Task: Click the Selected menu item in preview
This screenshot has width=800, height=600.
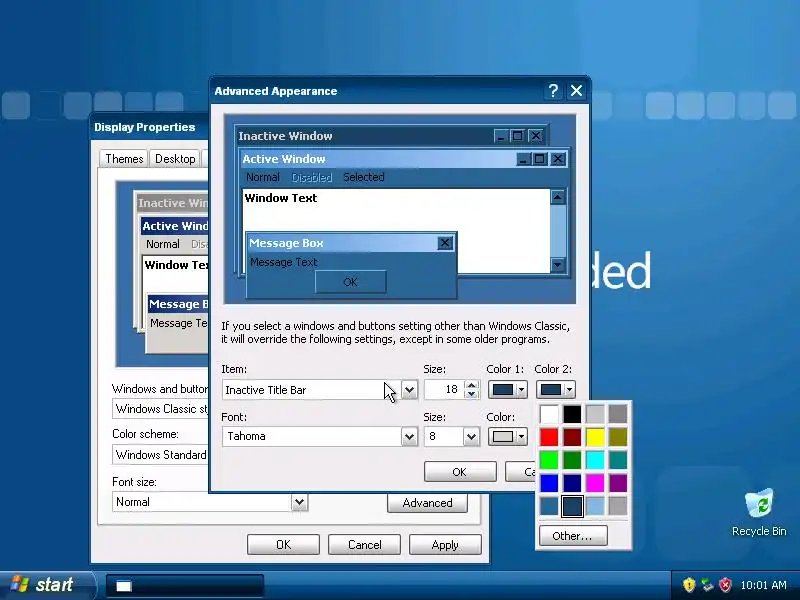Action: [364, 178]
